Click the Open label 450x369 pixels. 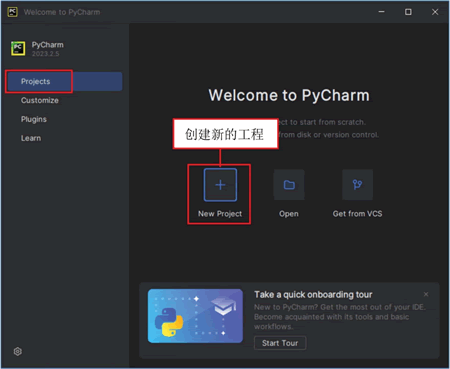click(289, 214)
